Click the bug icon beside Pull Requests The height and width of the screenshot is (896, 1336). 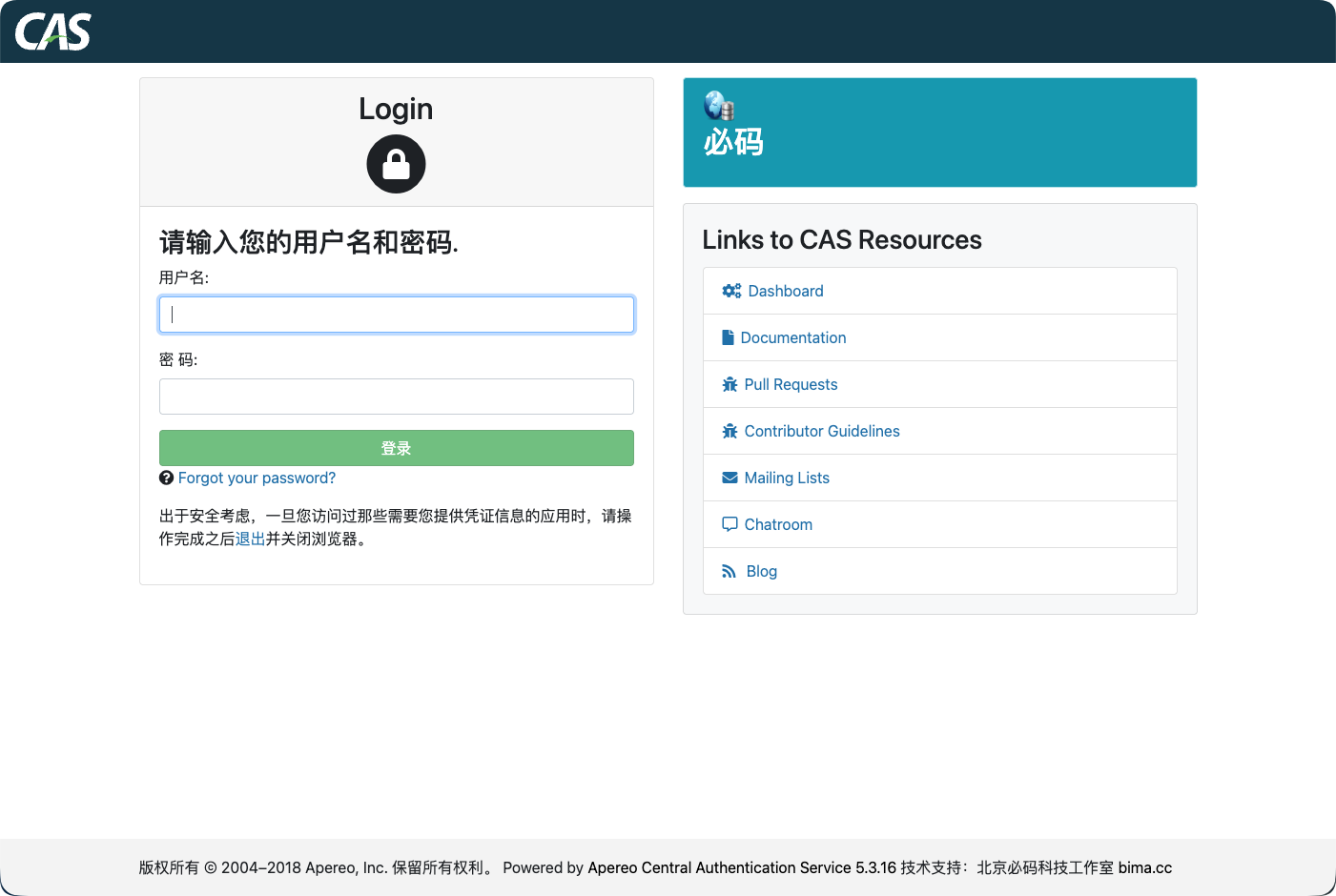pos(730,383)
